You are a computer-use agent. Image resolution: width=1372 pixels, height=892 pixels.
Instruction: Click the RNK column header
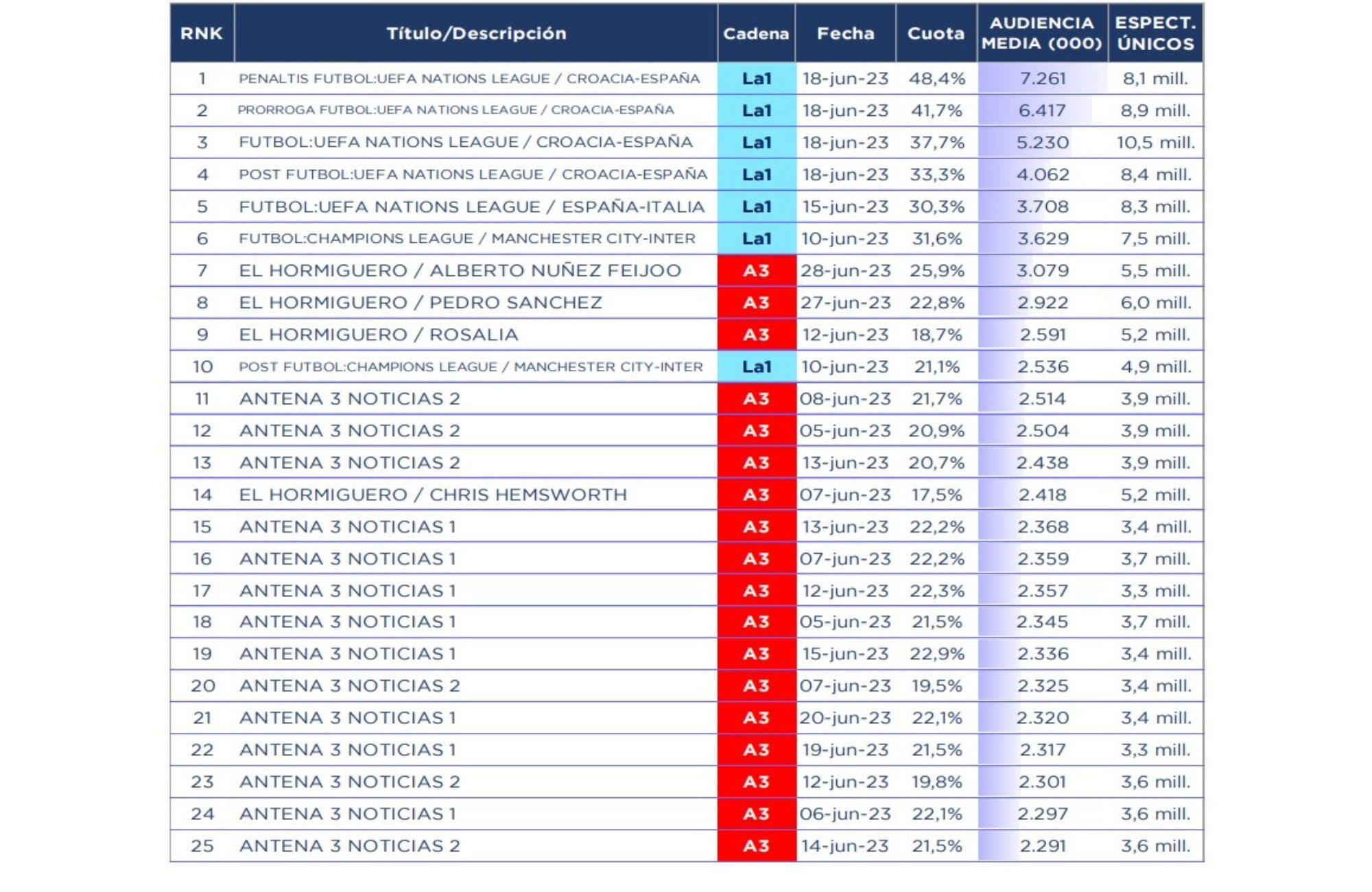click(202, 34)
